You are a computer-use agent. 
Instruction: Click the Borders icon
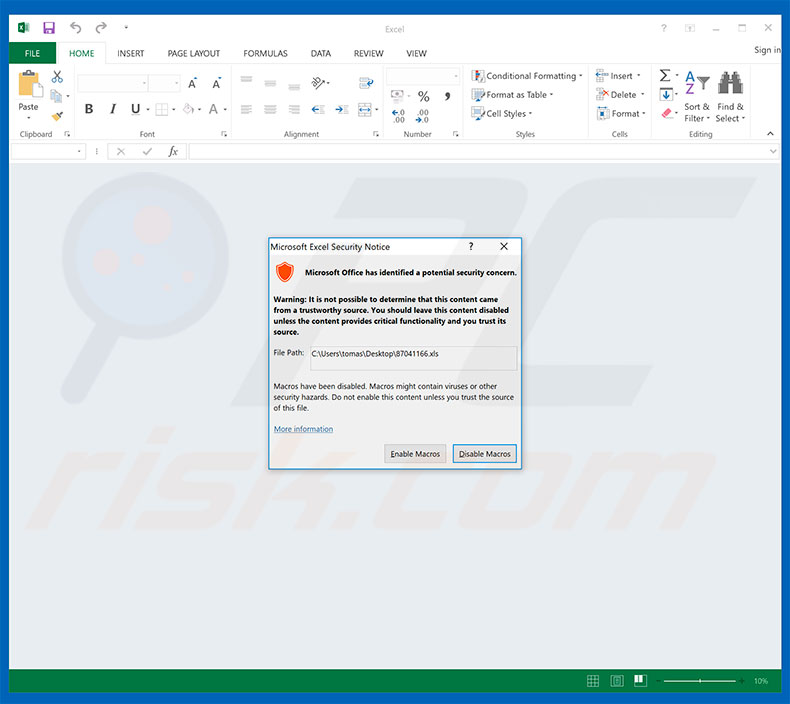(162, 109)
